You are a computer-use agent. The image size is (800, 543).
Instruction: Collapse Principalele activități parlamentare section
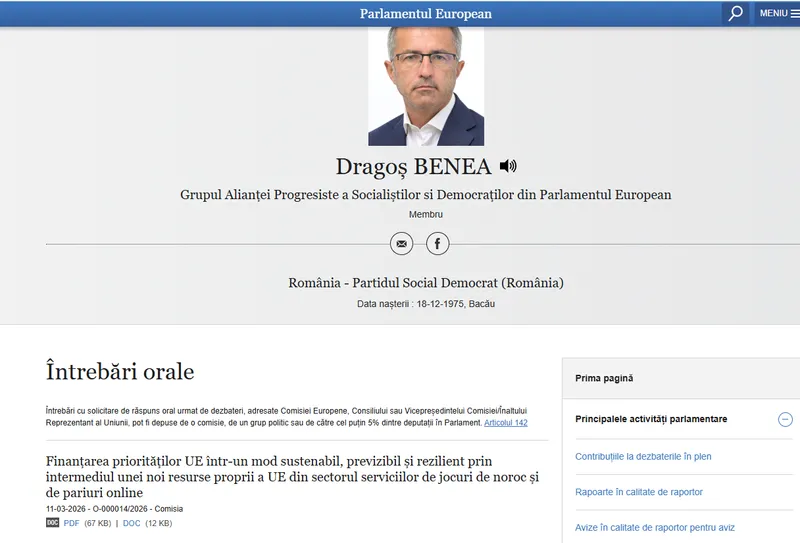click(785, 419)
